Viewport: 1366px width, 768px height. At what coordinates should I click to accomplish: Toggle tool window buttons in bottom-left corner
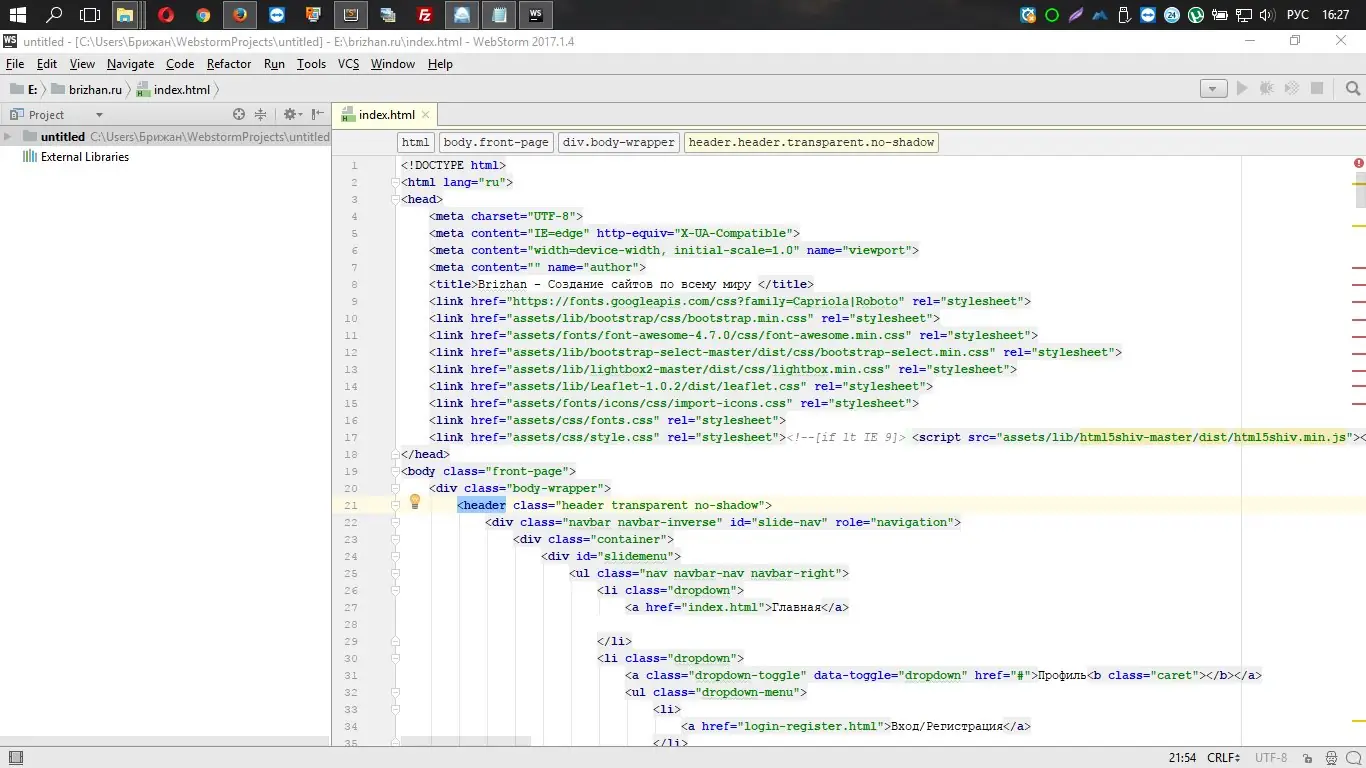pyautogui.click(x=15, y=758)
